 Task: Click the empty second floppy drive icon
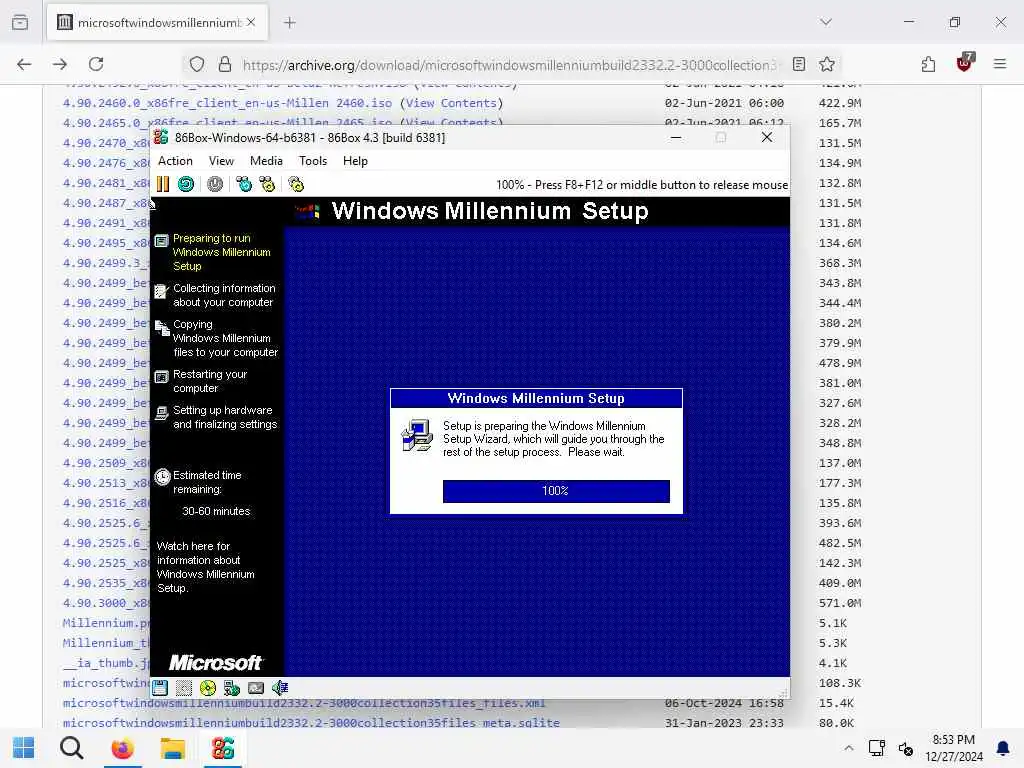tap(184, 688)
